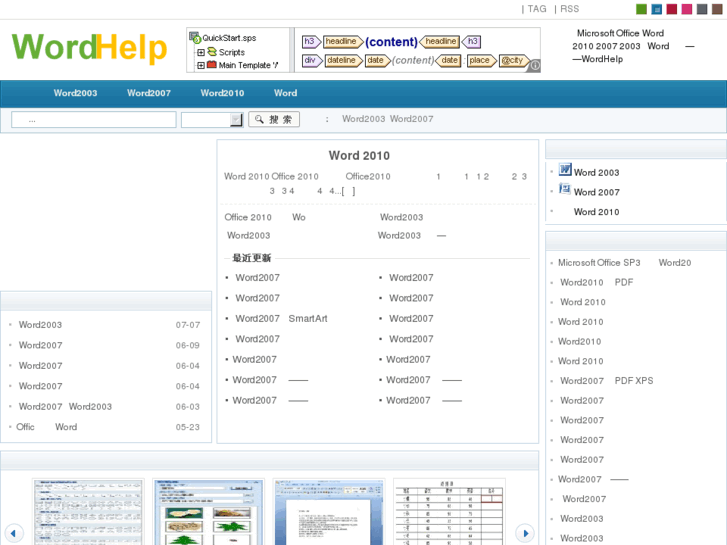Viewport: 727px width, 545px height.
Task: Click the banner ad info icon
Action: (x=535, y=65)
